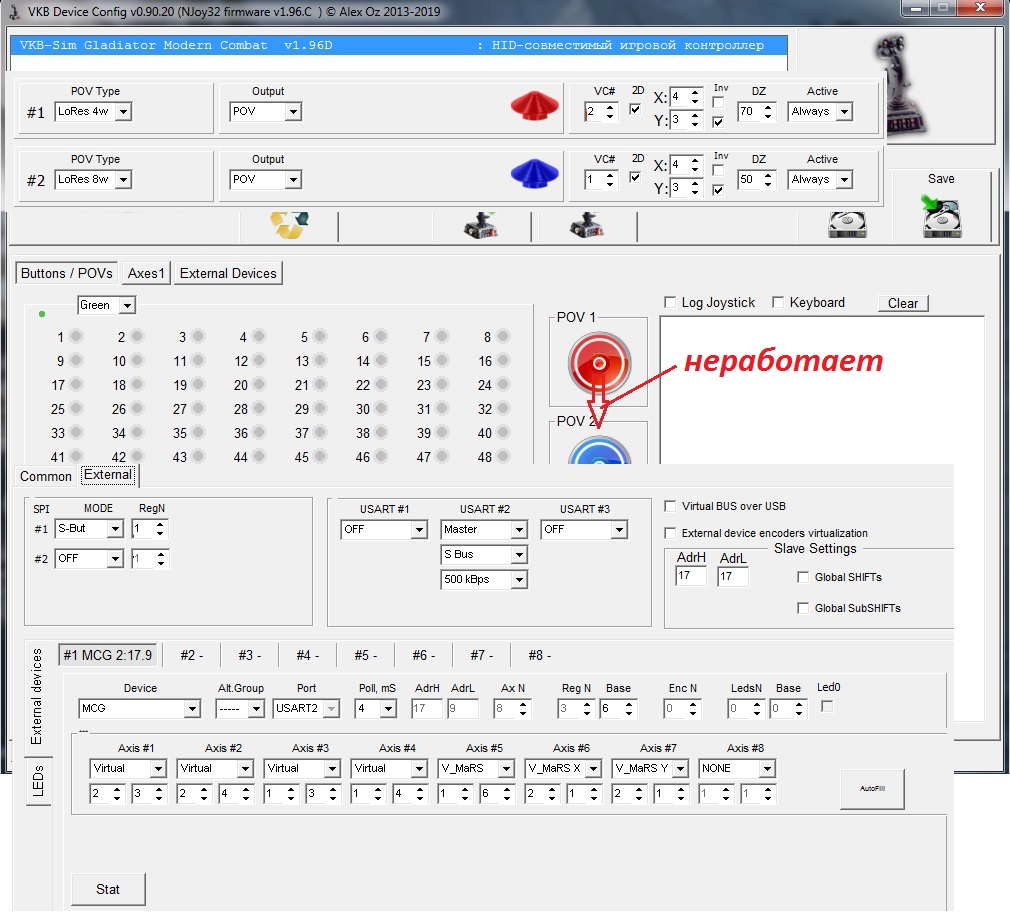Toggle X invert checkbox for POV #2
The height and width of the screenshot is (917, 1010).
pyautogui.click(x=718, y=170)
